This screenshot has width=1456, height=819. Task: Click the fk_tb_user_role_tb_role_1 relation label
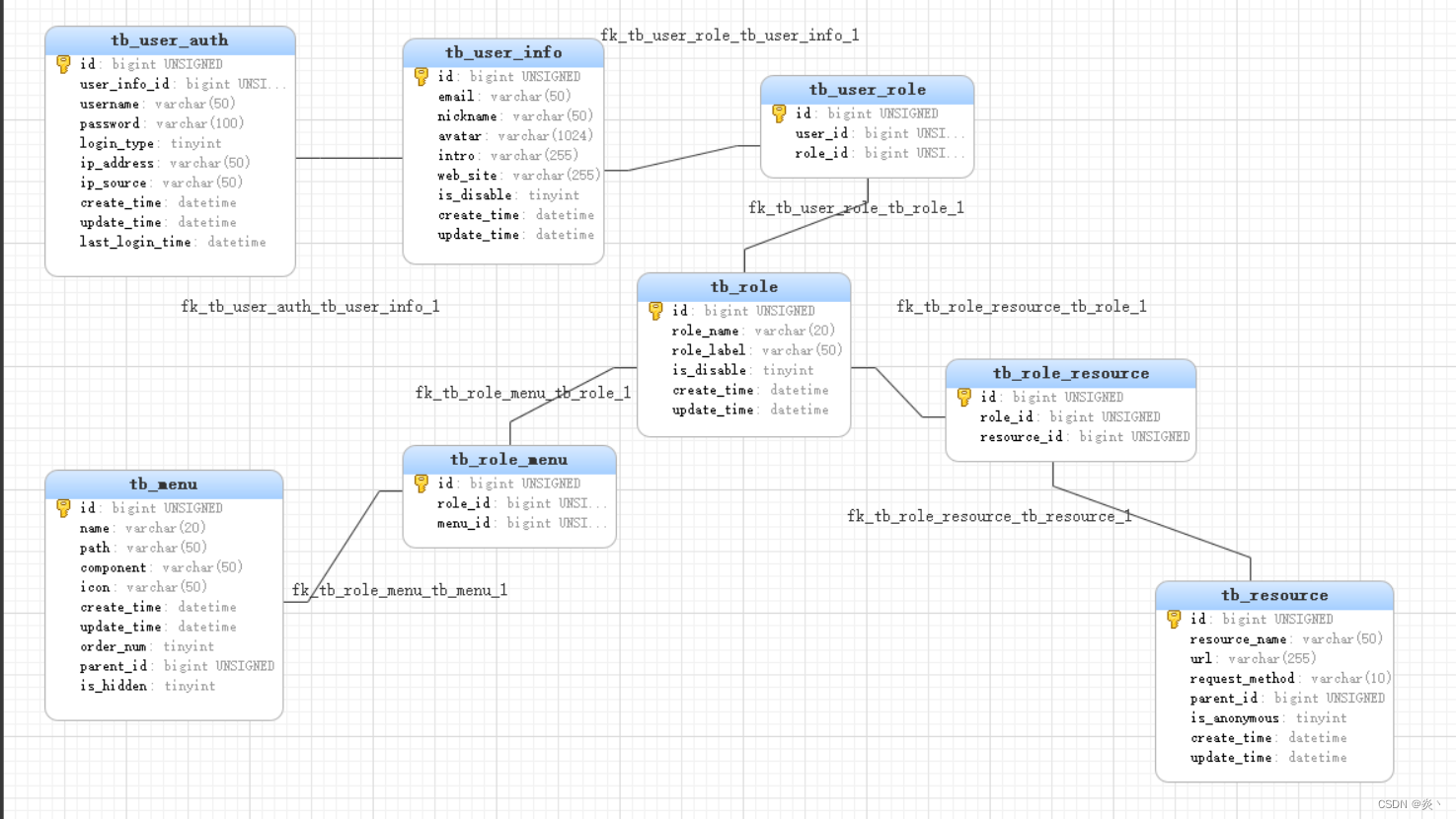(856, 208)
